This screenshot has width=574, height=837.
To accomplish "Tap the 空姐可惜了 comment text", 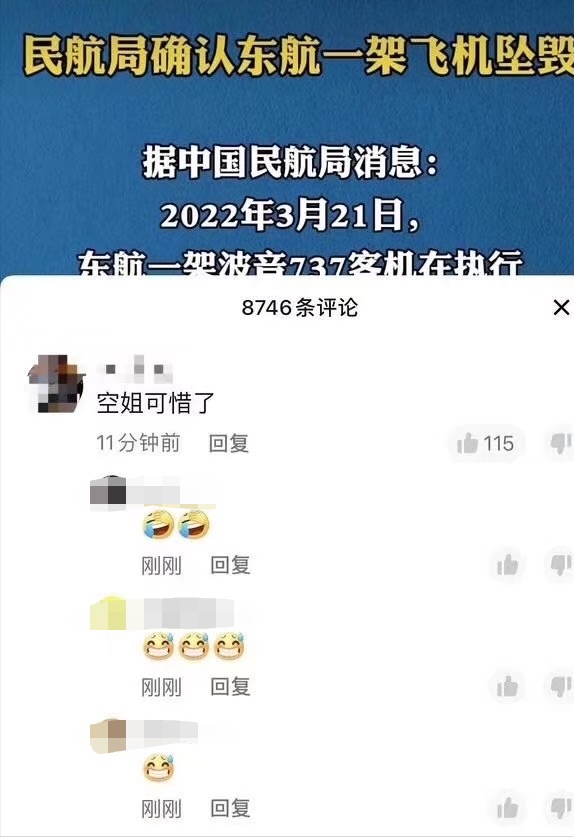I will (x=155, y=402).
